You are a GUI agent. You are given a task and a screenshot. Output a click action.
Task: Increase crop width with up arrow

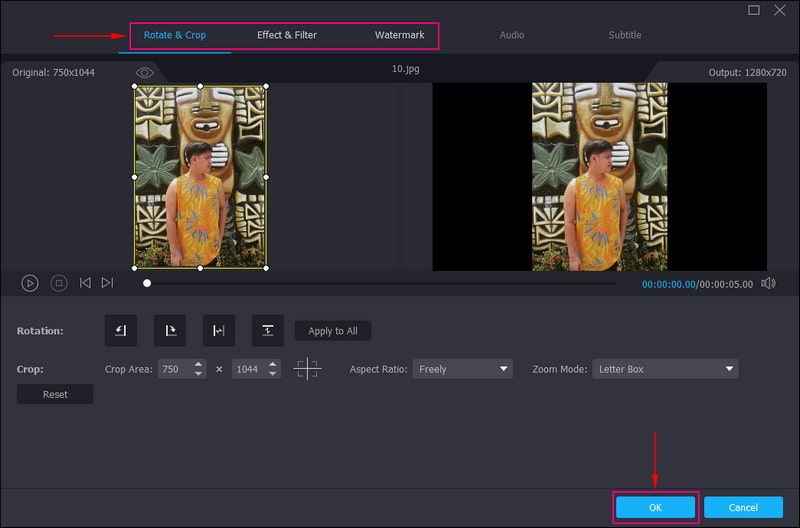click(x=199, y=365)
